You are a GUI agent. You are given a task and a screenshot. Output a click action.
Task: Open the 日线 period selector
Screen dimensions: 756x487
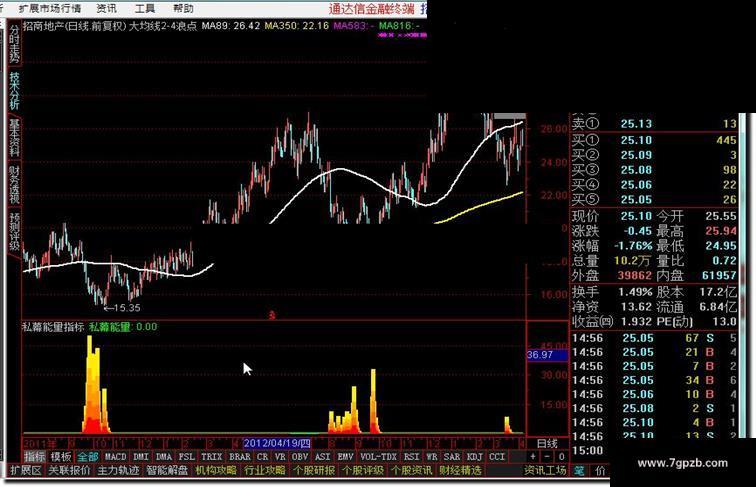(547, 443)
